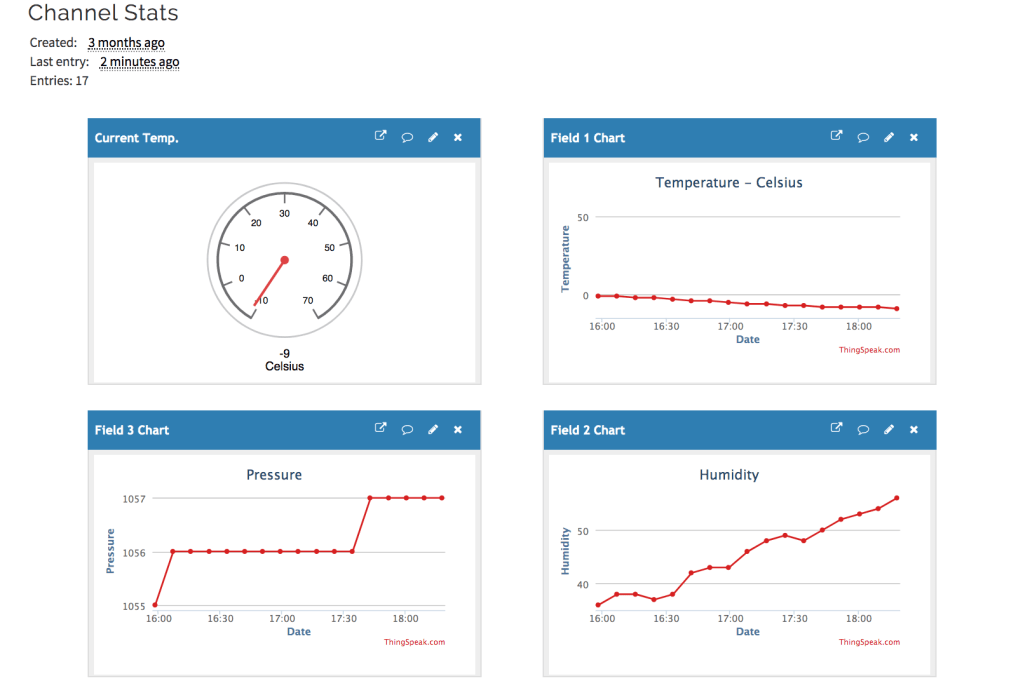Open Current Temp. widget in new window
1023x695 pixels.
coord(380,137)
